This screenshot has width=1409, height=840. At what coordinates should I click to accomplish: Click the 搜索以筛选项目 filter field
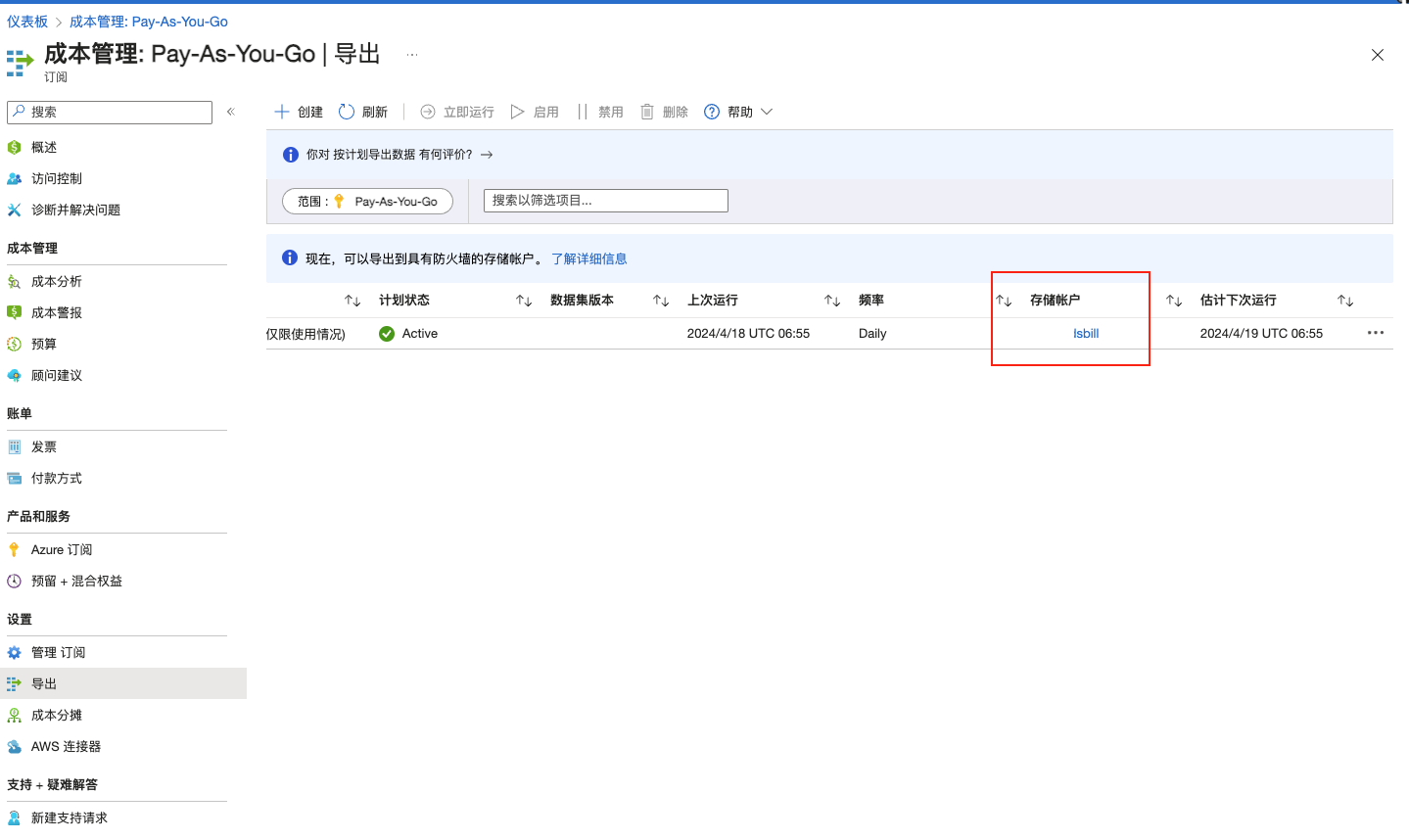coord(605,201)
